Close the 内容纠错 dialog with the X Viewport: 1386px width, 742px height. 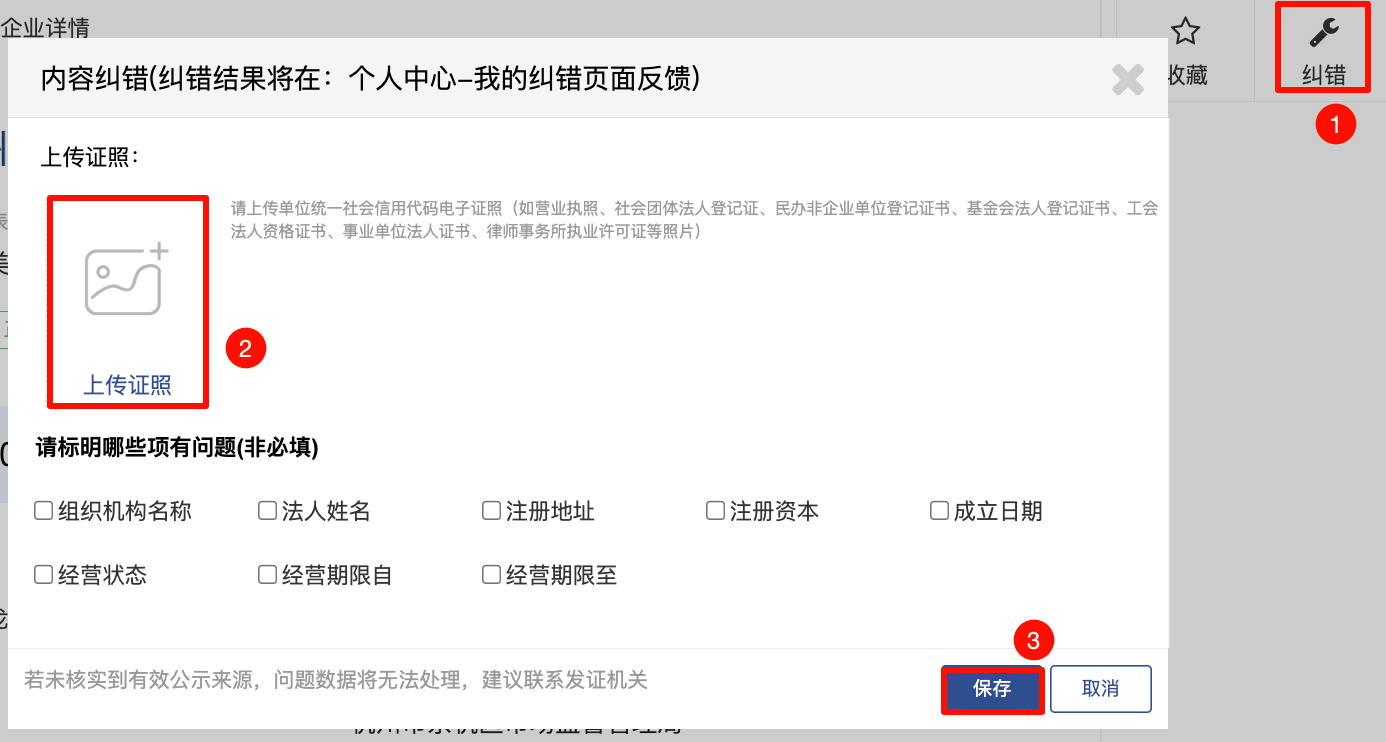1128,80
